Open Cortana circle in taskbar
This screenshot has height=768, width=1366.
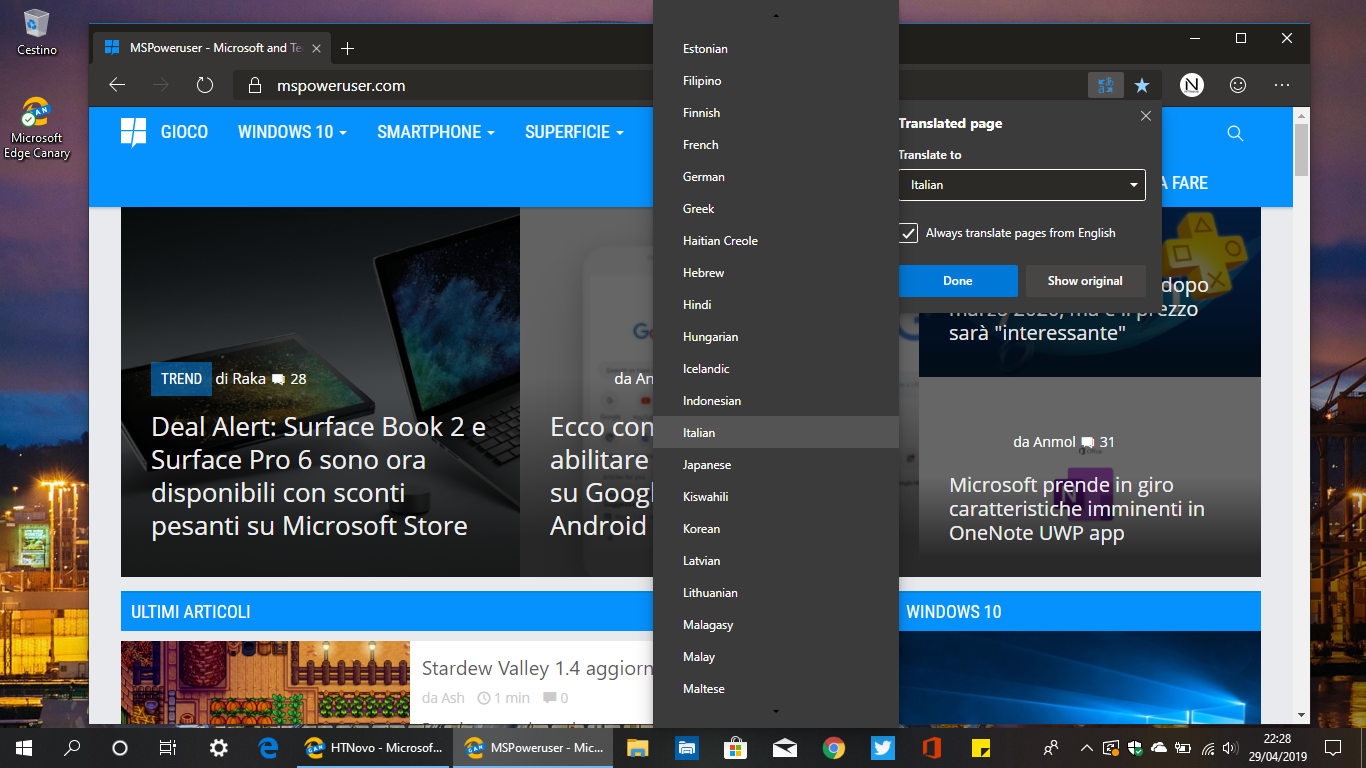point(120,748)
